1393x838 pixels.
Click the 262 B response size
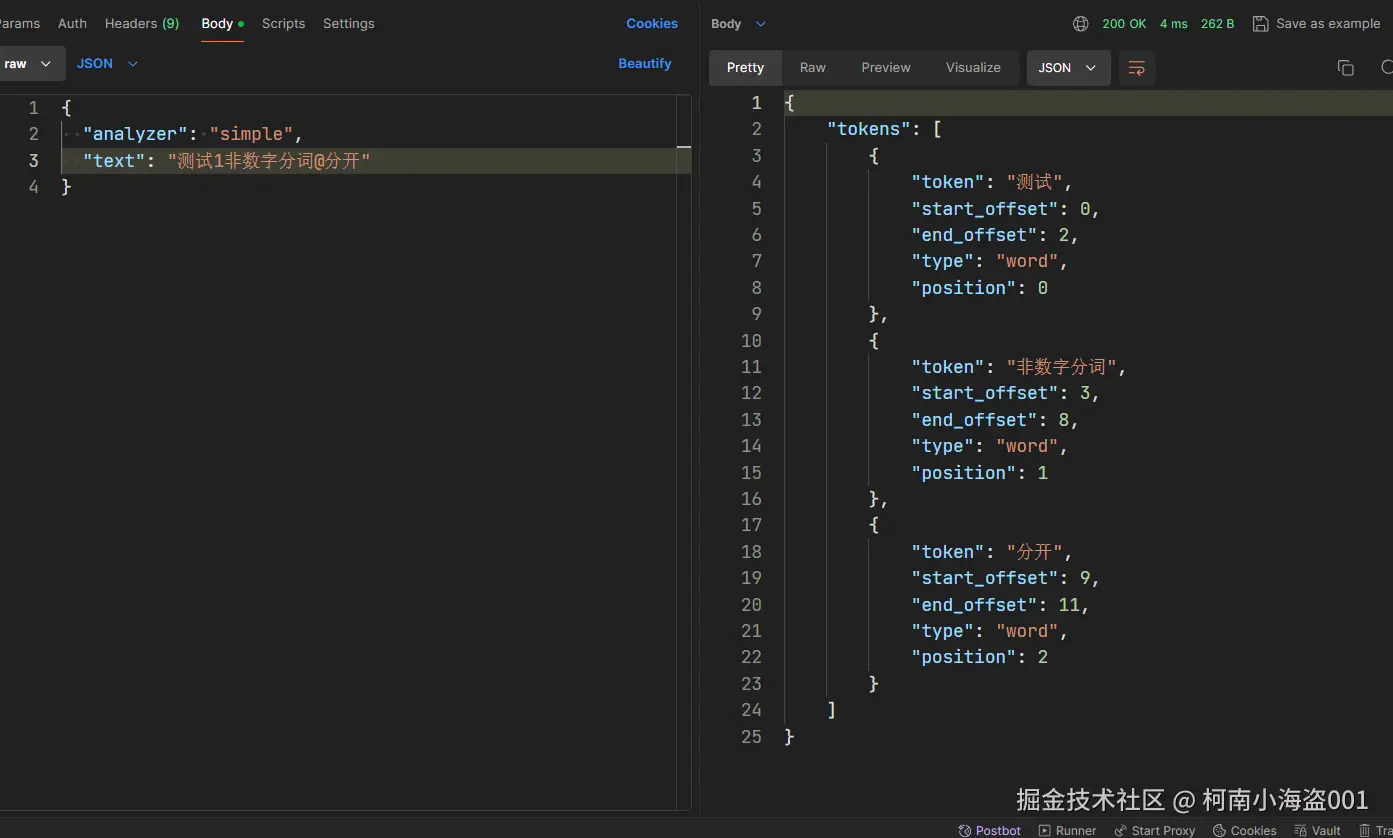tap(1217, 23)
